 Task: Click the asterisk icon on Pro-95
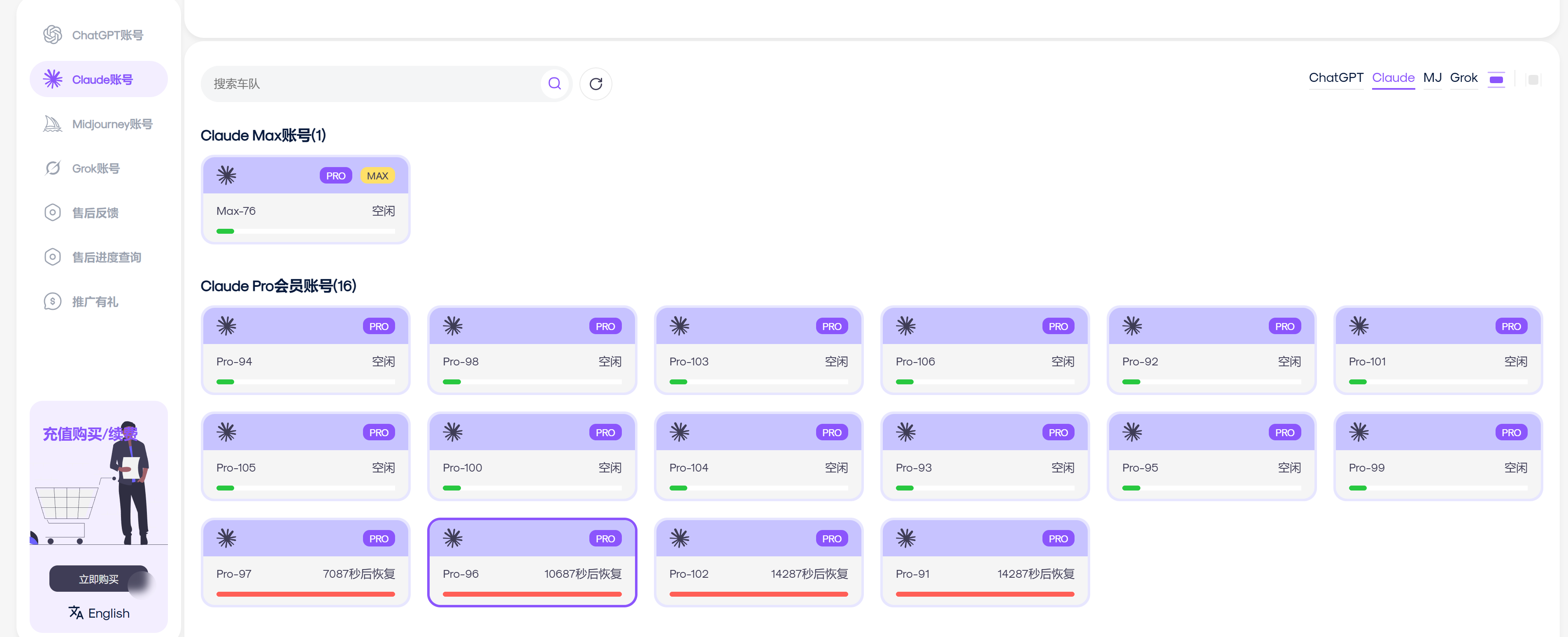tap(1132, 432)
